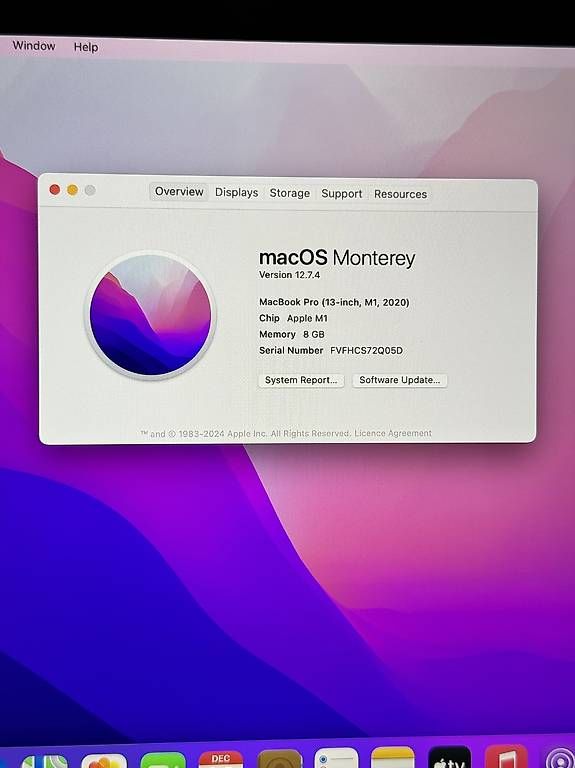The image size is (575, 768).
Task: Open the Resources tab
Action: point(400,194)
